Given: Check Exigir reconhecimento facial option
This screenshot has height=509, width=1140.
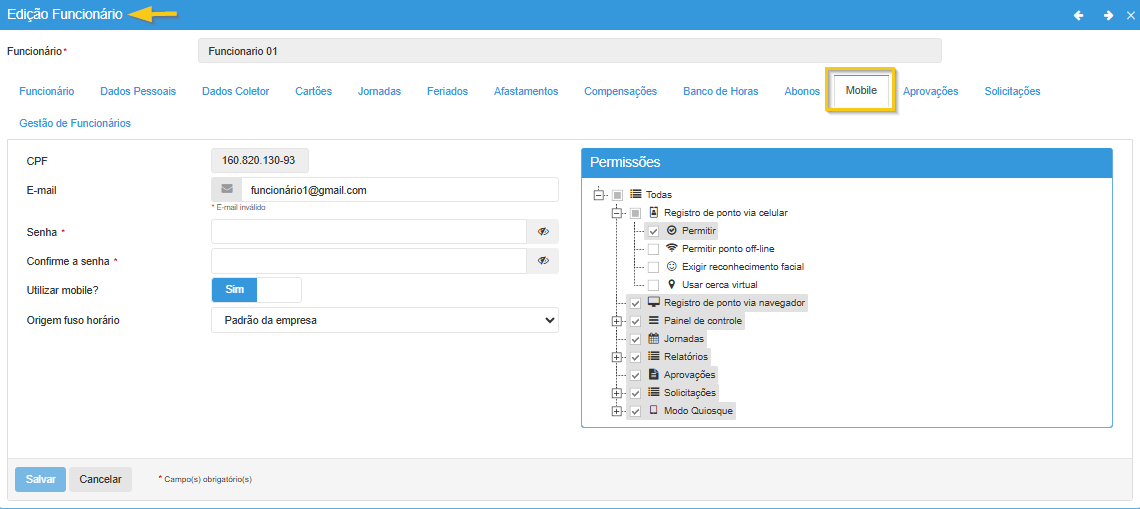Looking at the screenshot, I should click(653, 267).
